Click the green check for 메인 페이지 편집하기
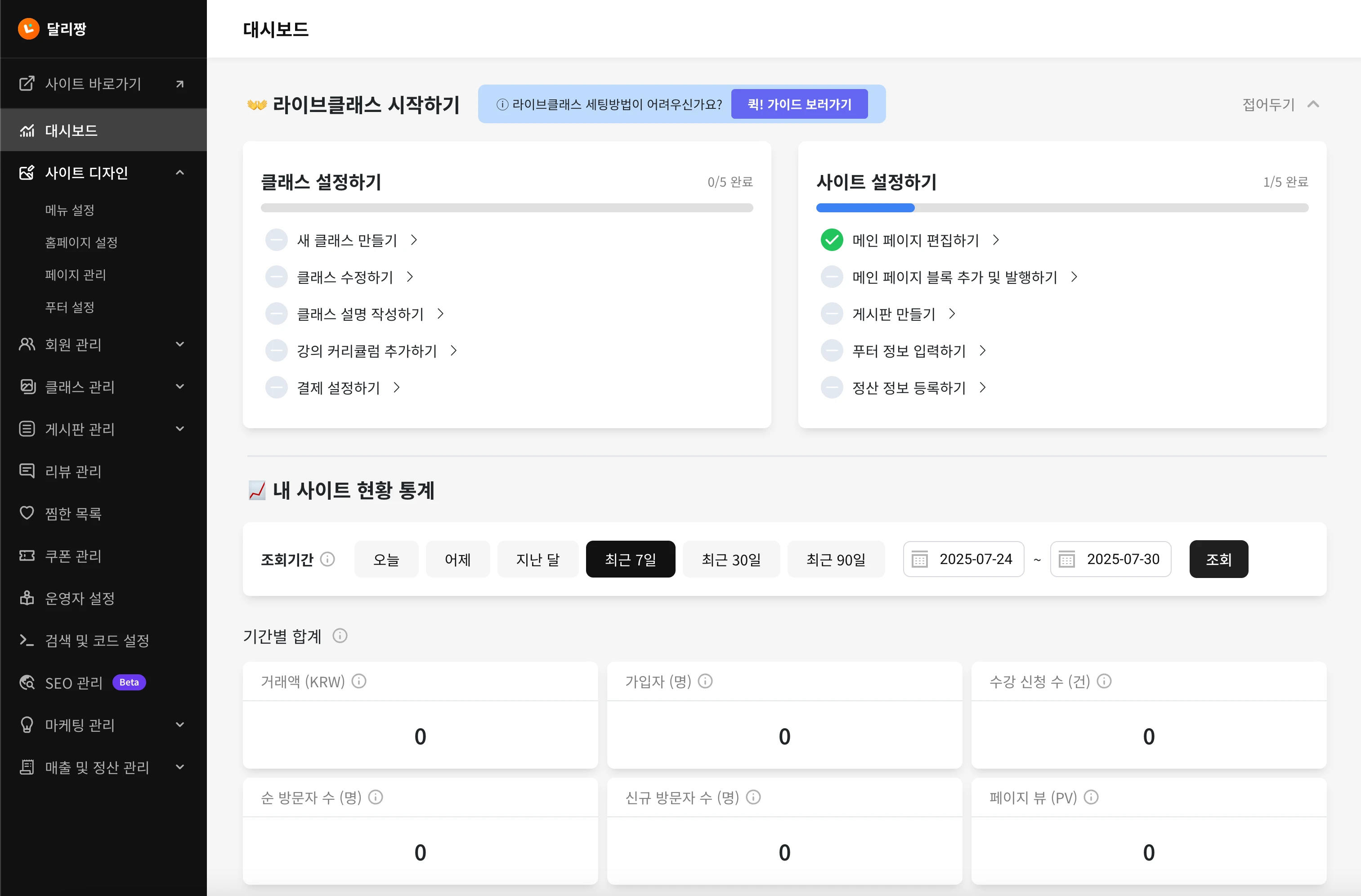Screen dimensions: 1361x896 click(832, 240)
